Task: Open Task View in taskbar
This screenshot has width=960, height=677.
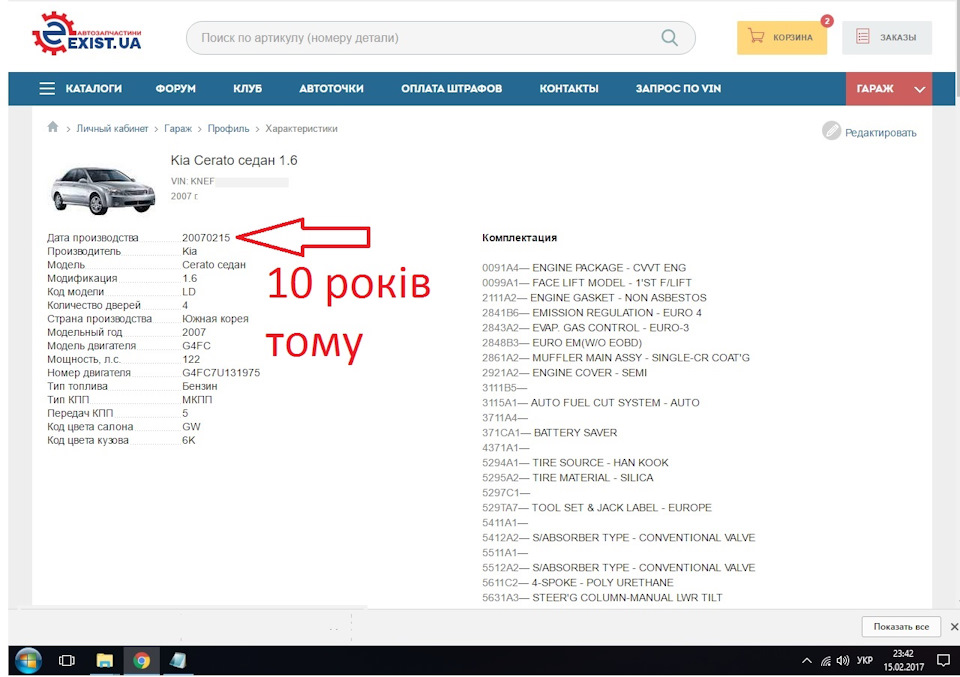Action: tap(67, 661)
